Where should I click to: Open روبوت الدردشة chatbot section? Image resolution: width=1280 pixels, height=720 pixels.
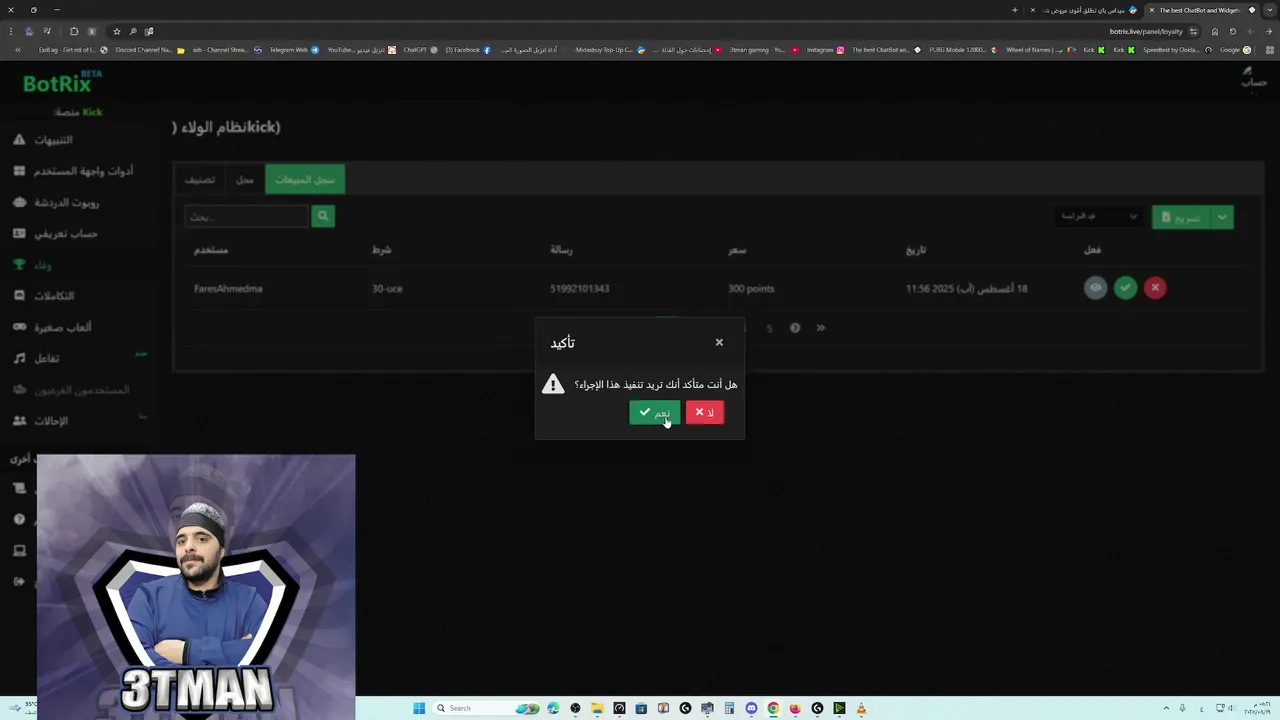pyautogui.click(x=66, y=202)
